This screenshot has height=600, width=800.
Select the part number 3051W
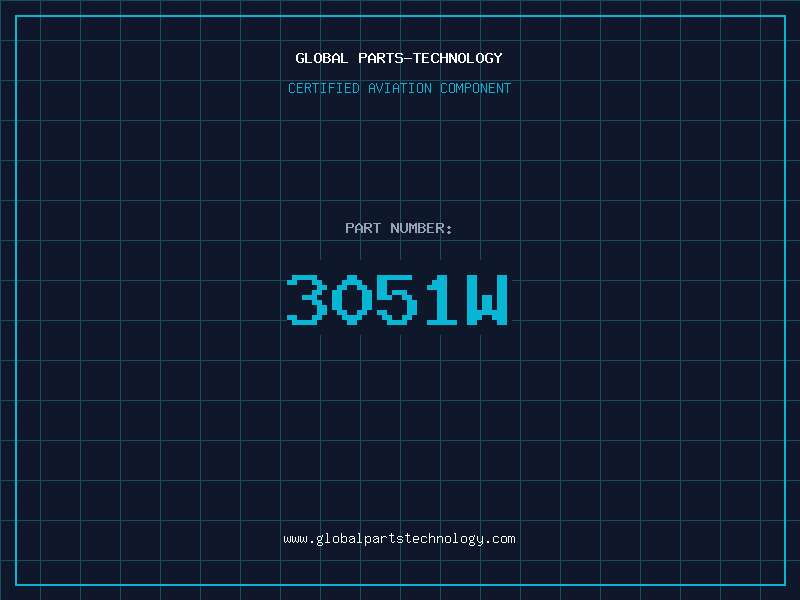pyautogui.click(x=397, y=300)
